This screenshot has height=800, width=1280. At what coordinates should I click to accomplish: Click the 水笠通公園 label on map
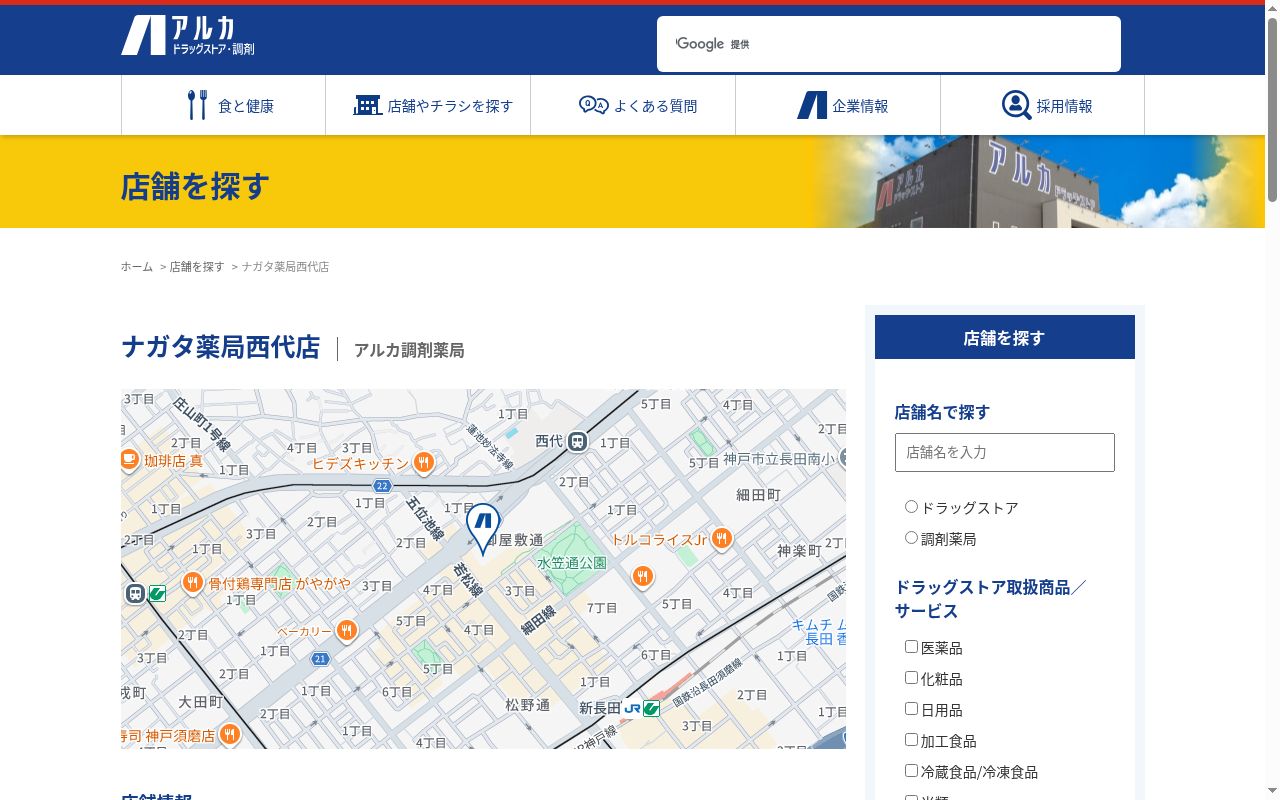coord(572,563)
